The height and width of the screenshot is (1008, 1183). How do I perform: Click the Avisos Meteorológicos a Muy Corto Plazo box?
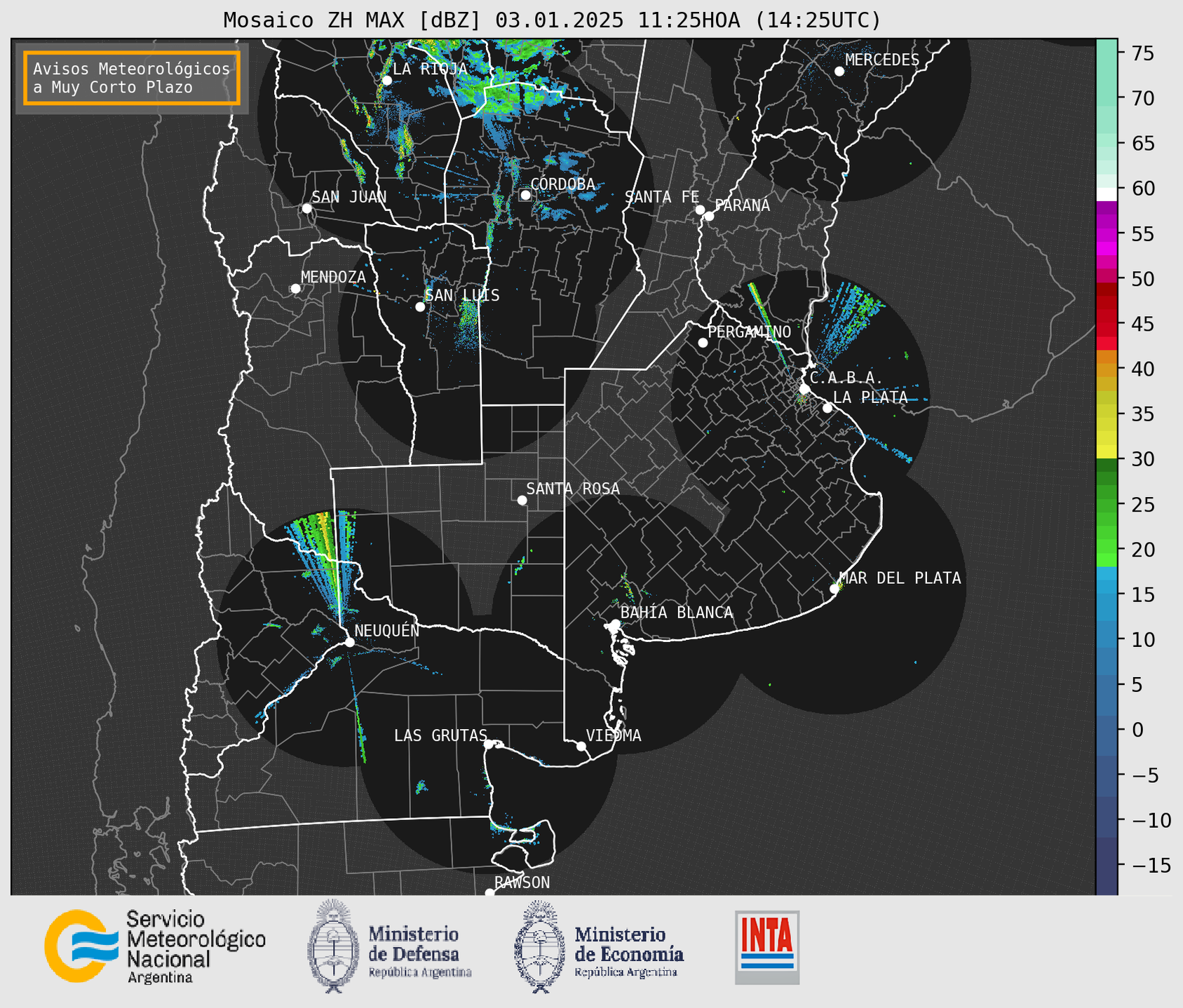point(132,78)
